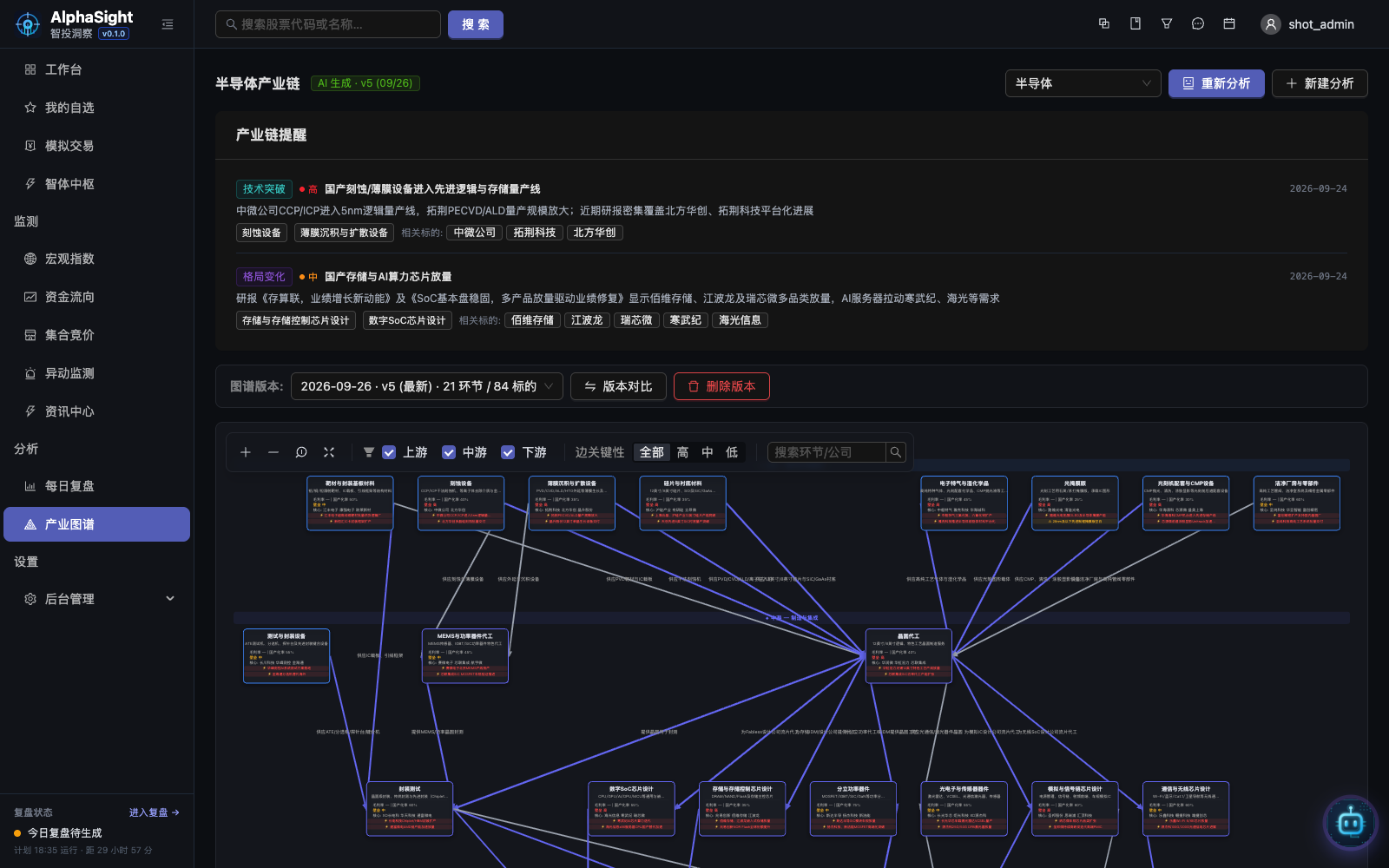Click the filter funnel icon in header
The image size is (1389, 868).
[x=1167, y=24]
